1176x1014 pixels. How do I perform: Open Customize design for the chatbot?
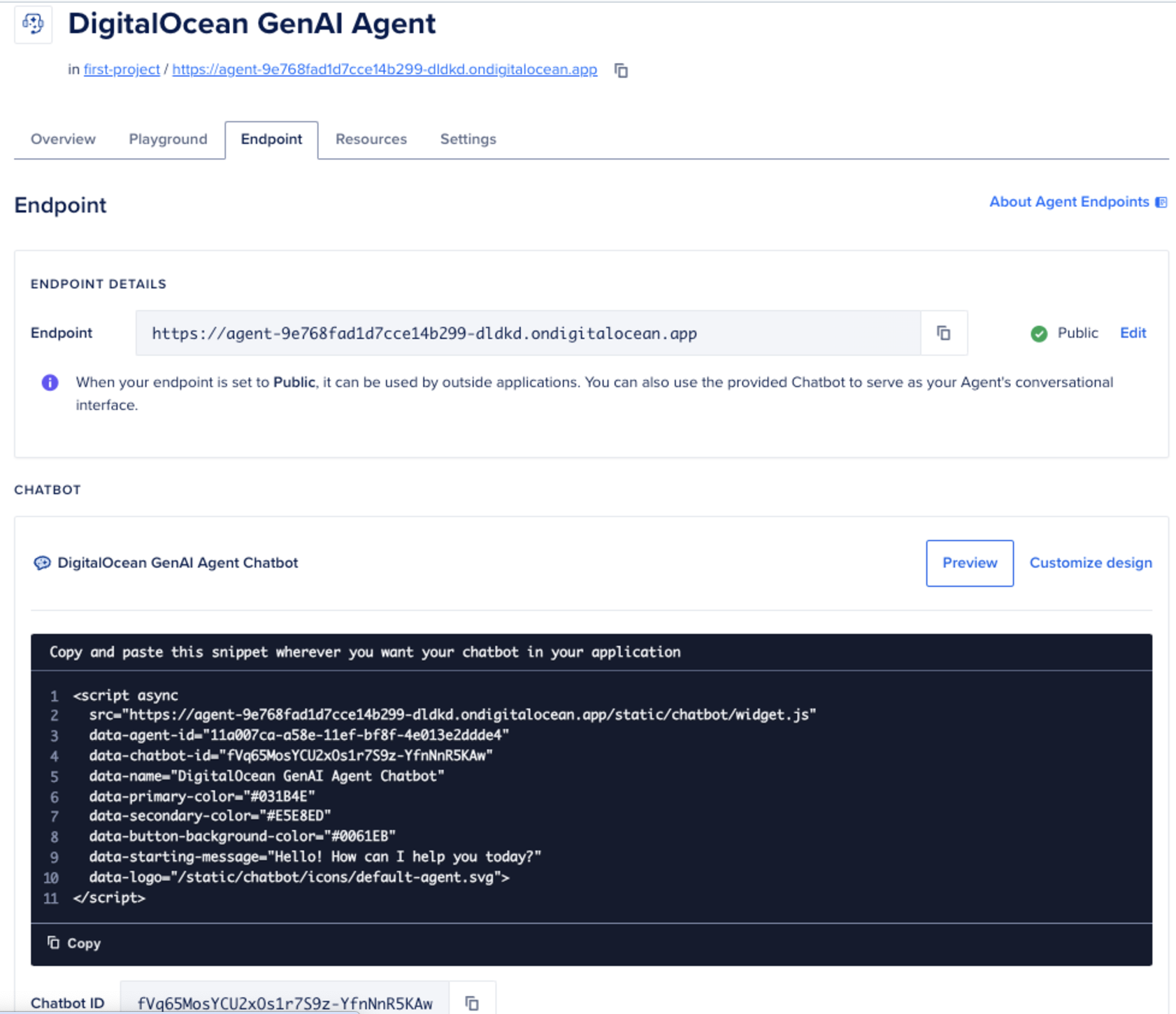1090,563
